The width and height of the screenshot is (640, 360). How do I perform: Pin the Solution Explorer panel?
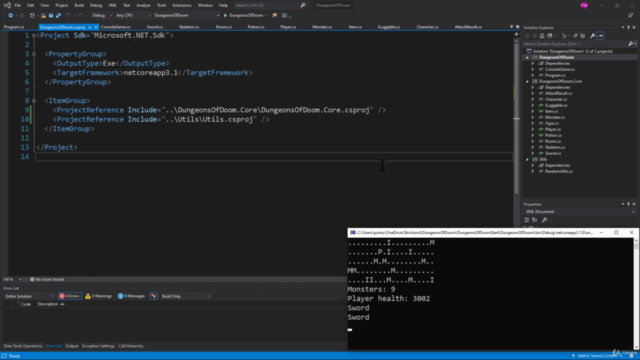click(x=629, y=27)
